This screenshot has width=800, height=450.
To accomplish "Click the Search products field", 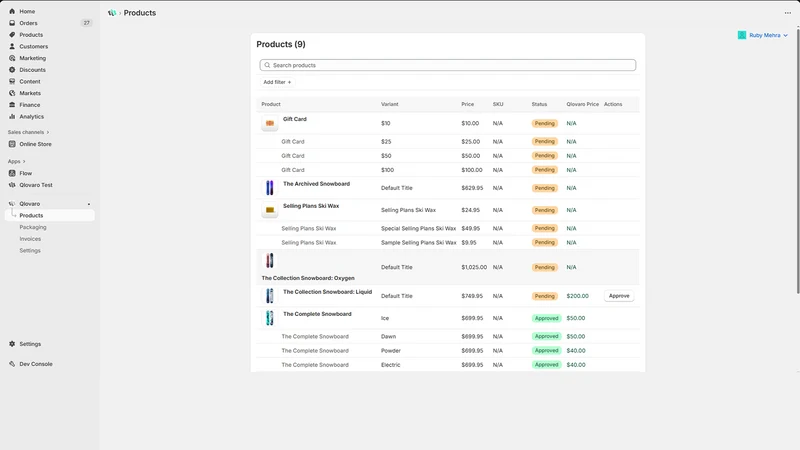I will click(x=447, y=65).
